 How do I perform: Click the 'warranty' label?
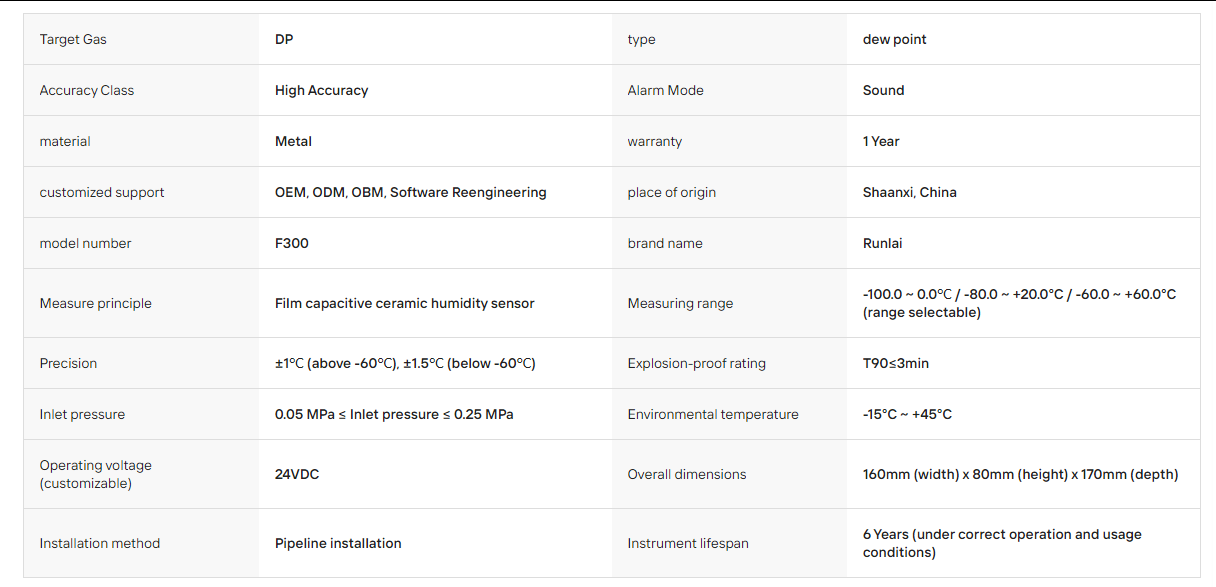coord(655,141)
